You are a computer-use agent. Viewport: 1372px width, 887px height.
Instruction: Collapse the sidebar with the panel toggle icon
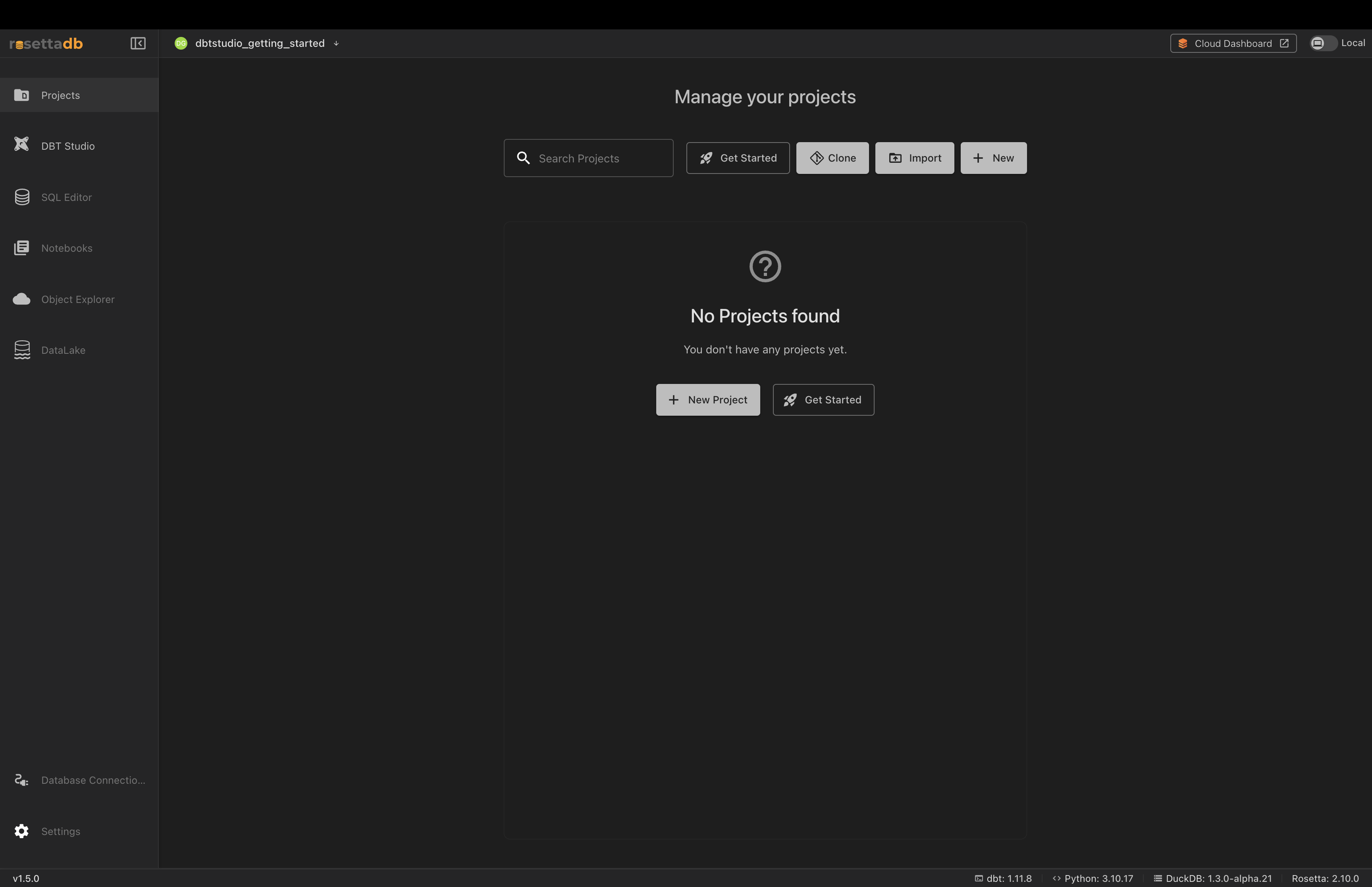point(138,43)
